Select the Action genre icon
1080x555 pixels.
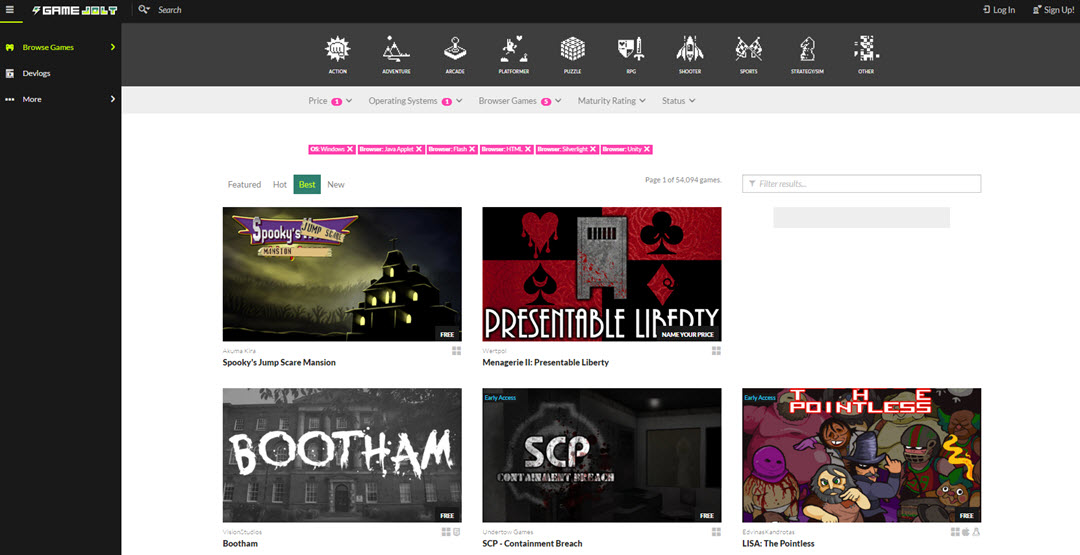tap(338, 50)
